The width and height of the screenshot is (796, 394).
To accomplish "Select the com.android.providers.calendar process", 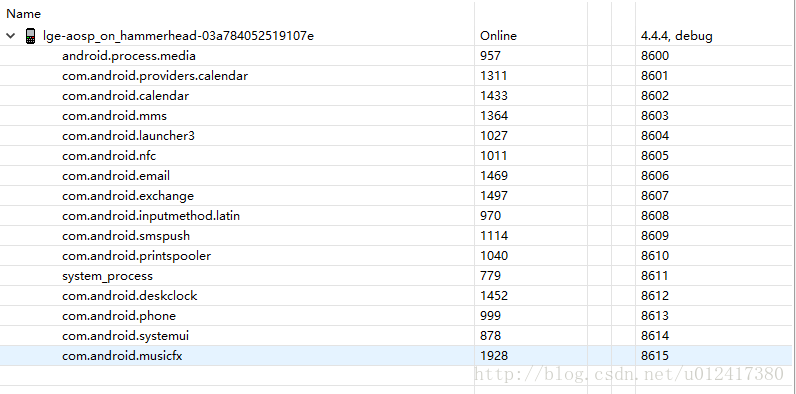I will [155, 76].
